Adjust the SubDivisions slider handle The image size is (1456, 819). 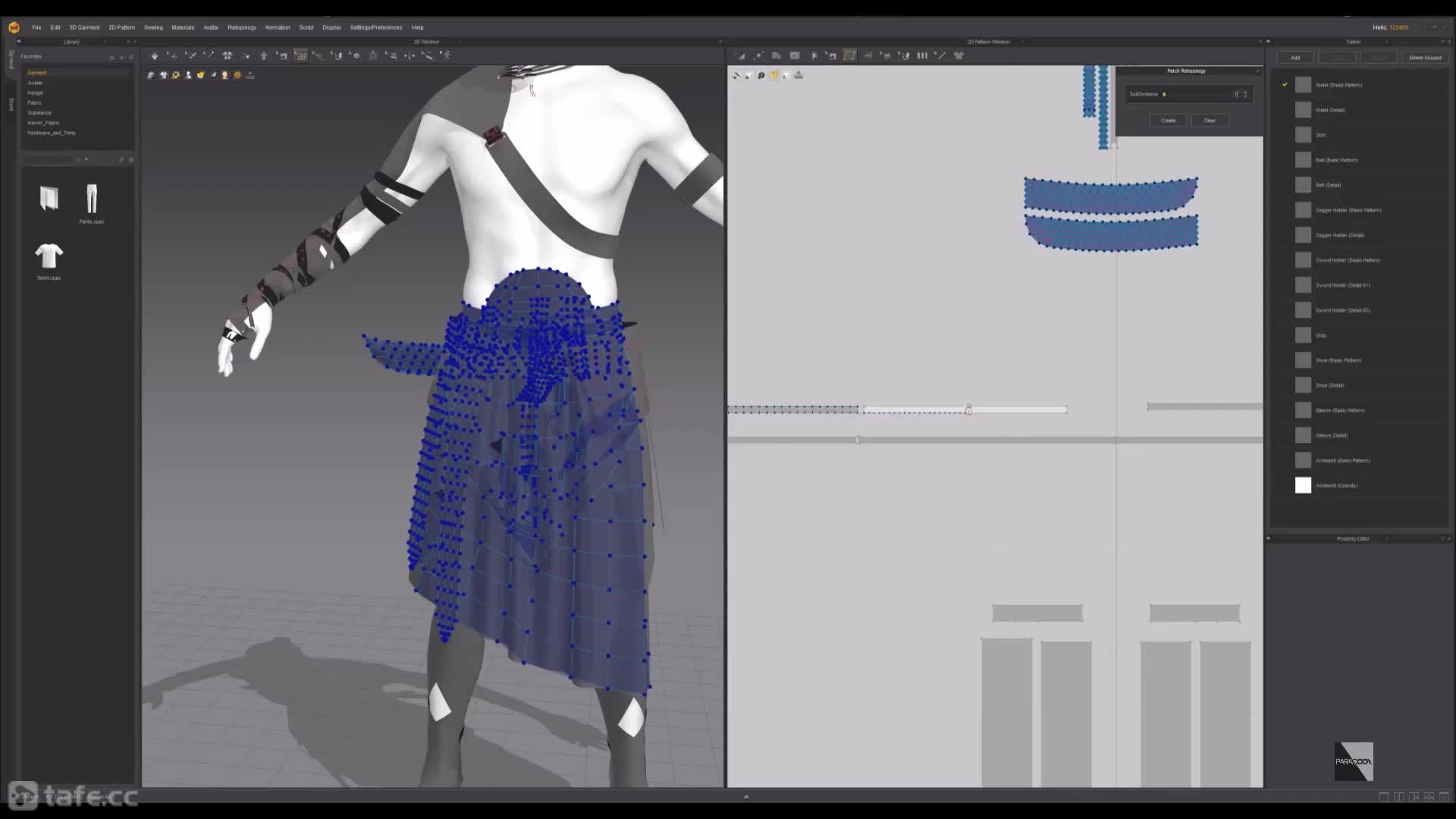click(x=1164, y=95)
